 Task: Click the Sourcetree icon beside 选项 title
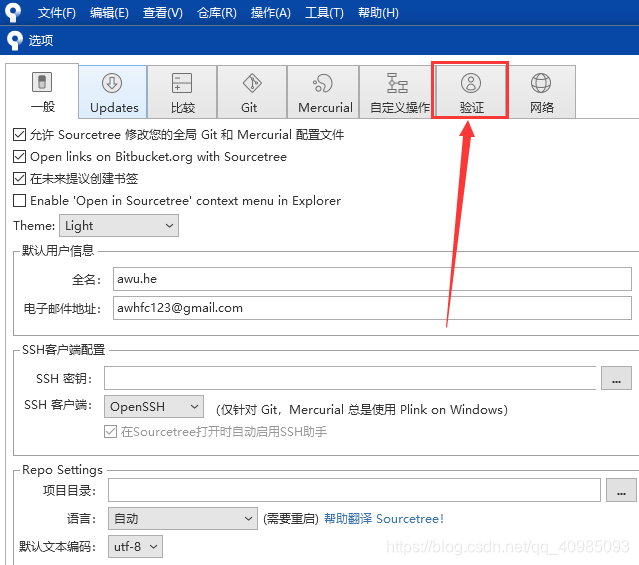15,40
